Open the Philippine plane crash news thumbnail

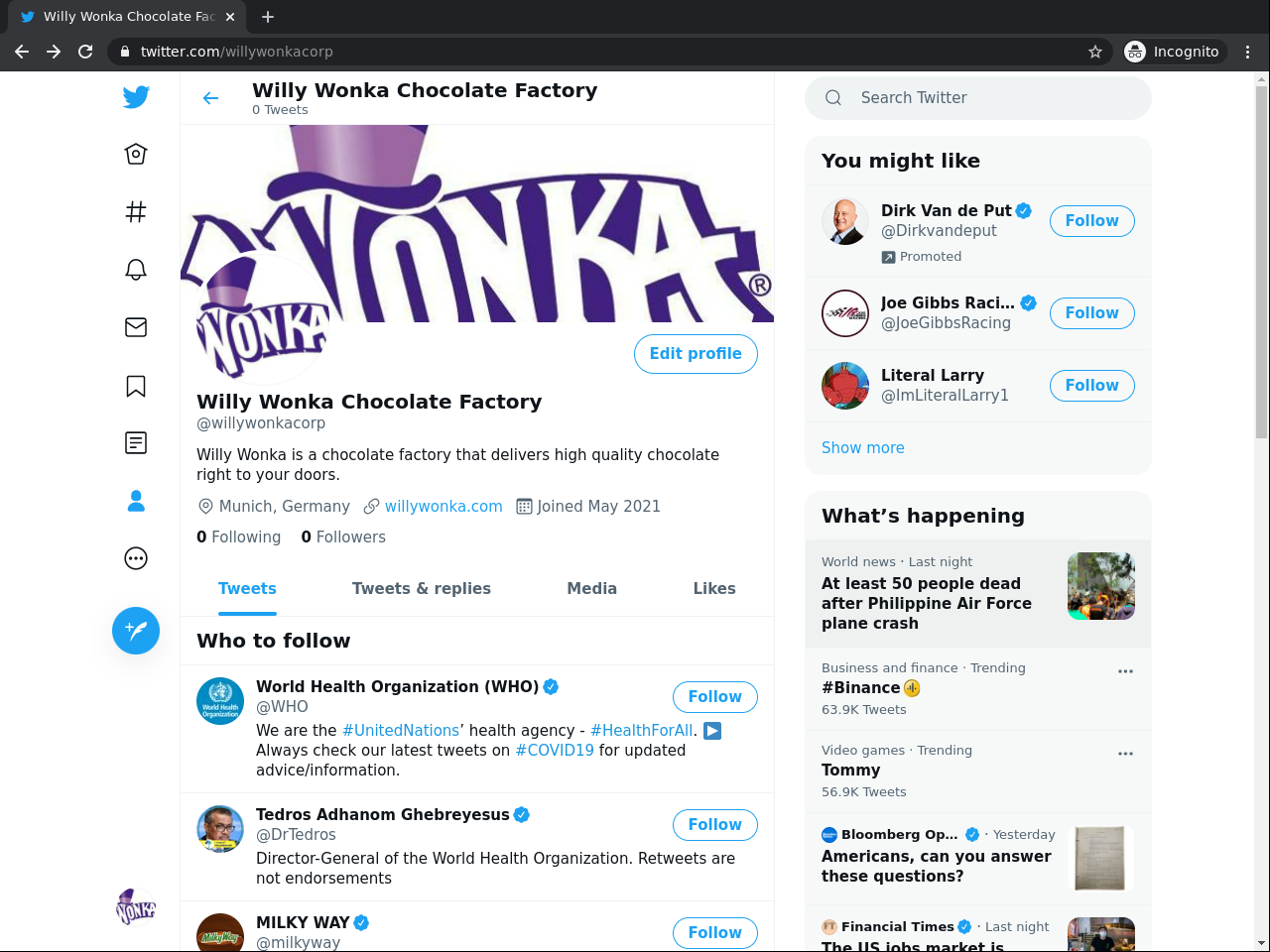1100,586
